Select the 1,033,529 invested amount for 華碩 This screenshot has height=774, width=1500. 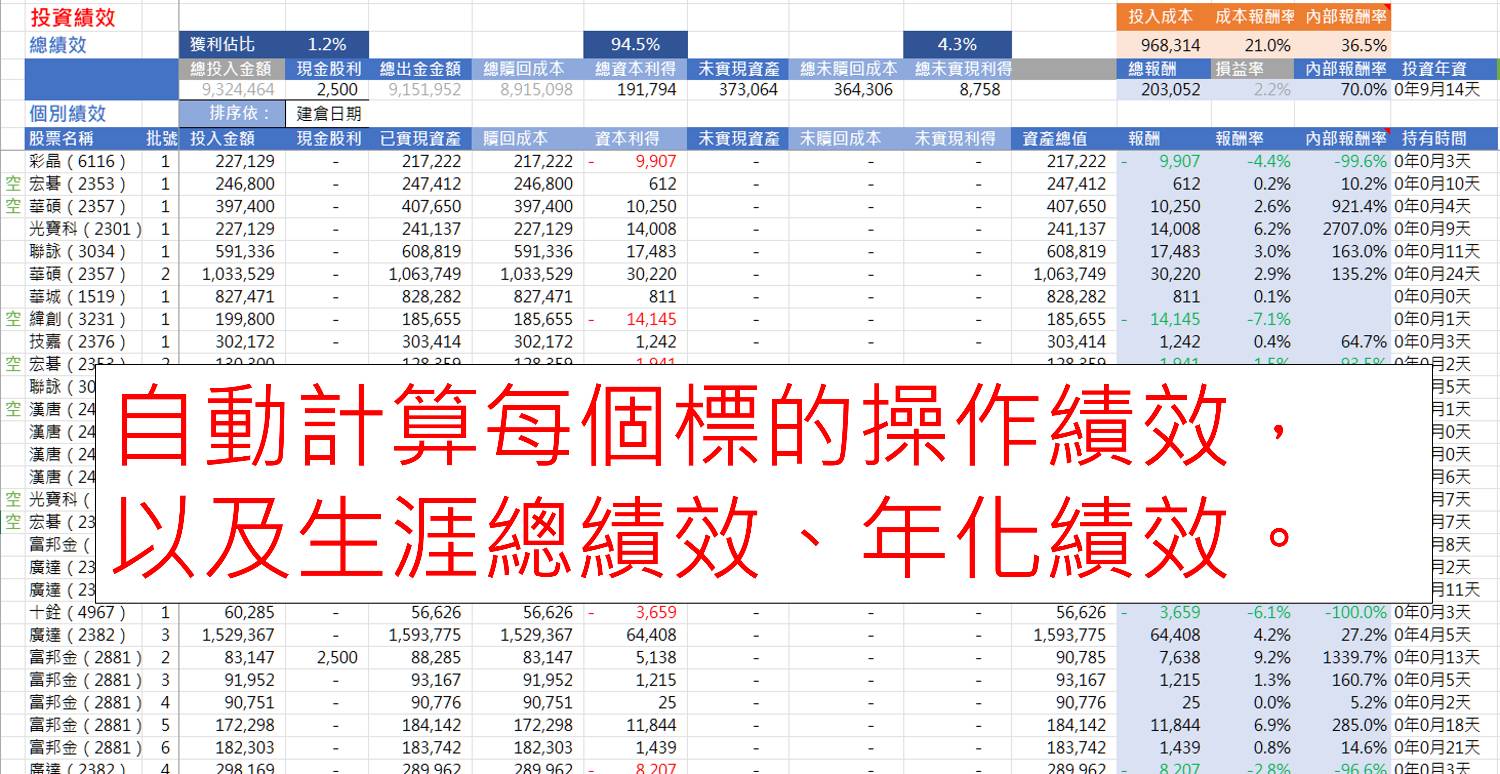click(x=238, y=274)
